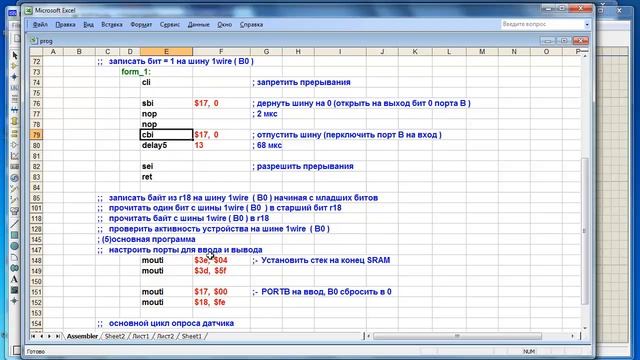Go to next sheet tab navigation arrow
Screen dimensions: 640x360
click(x=49, y=336)
